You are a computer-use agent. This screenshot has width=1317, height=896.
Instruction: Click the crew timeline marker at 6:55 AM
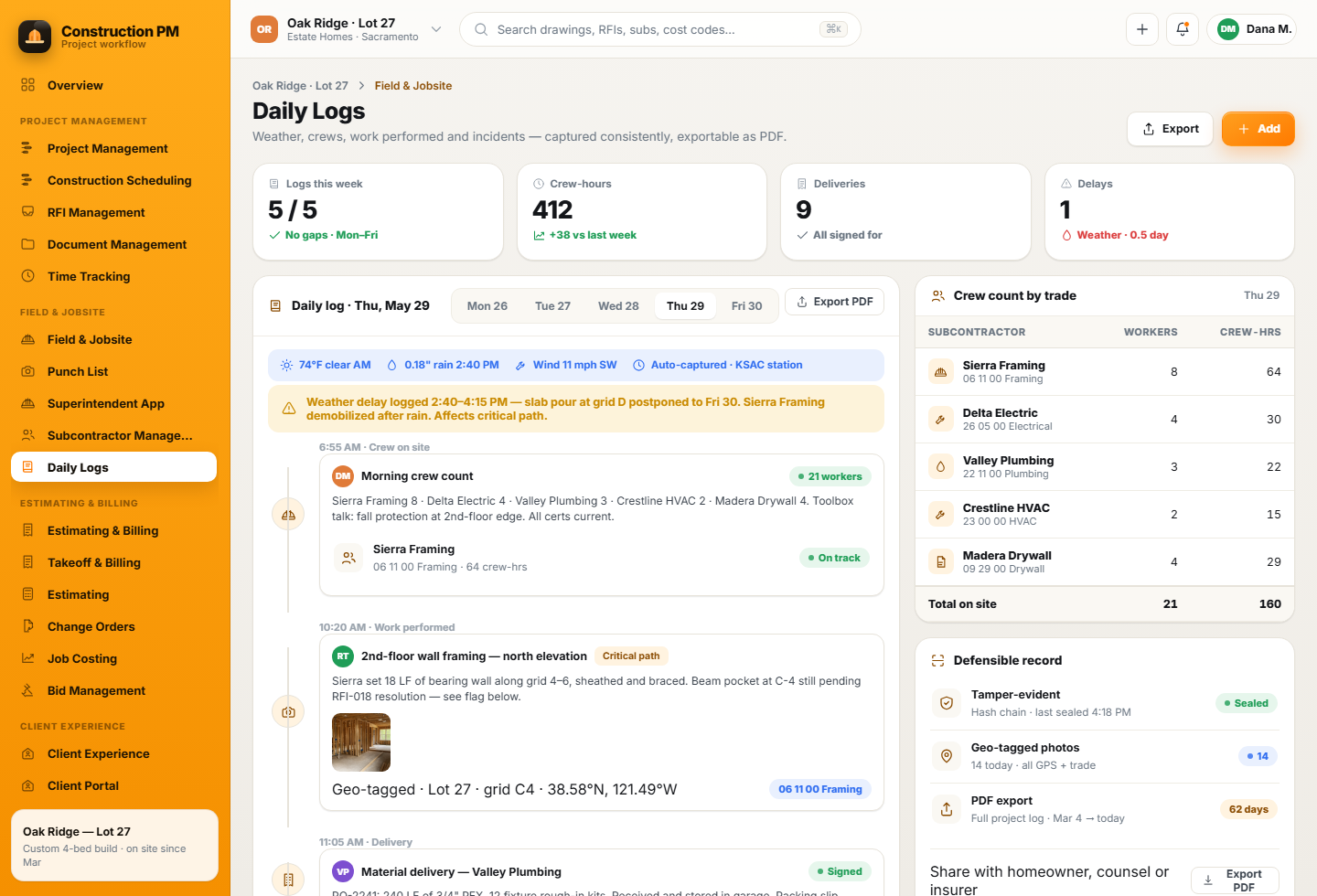(x=288, y=515)
